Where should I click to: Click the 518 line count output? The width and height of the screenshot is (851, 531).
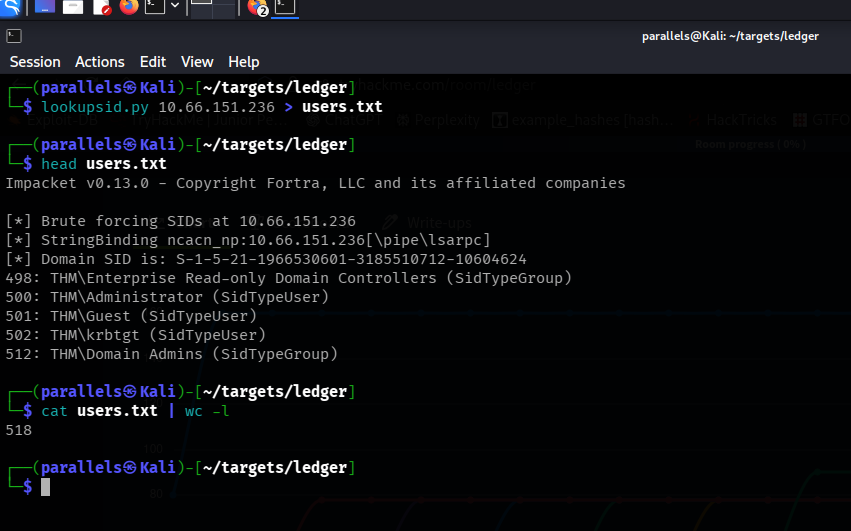pyautogui.click(x=19, y=430)
